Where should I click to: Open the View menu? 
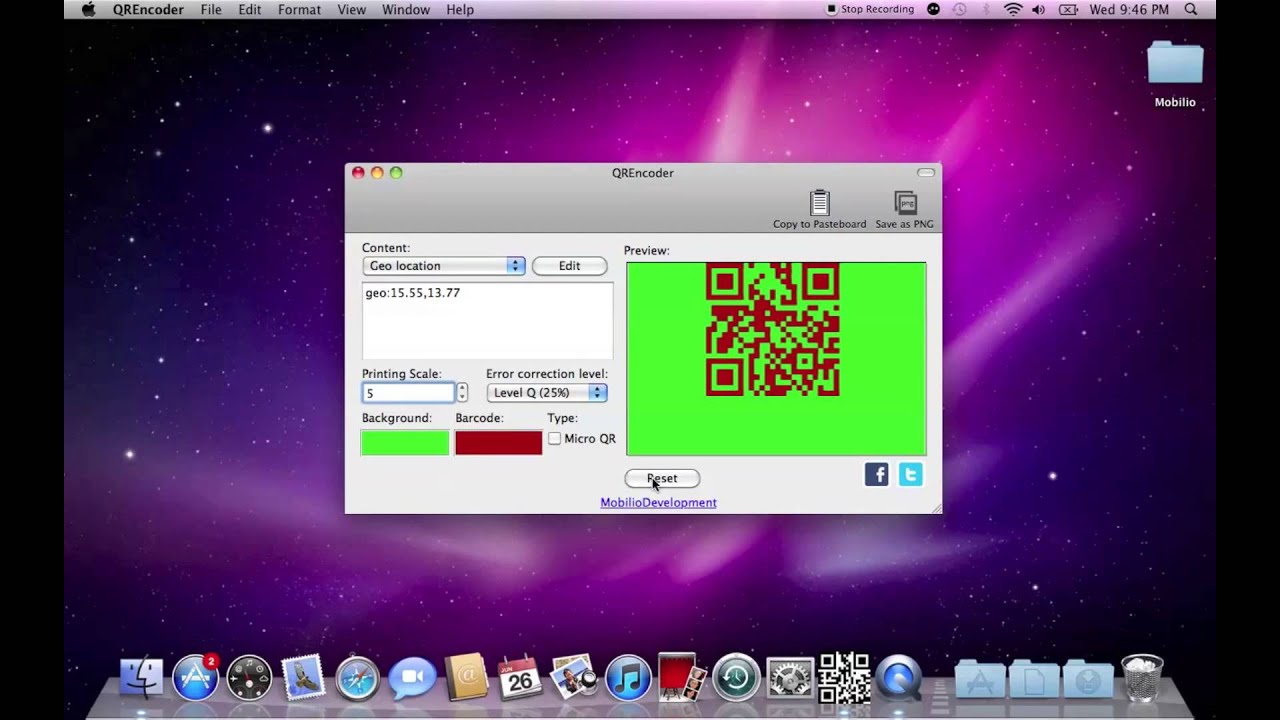(x=351, y=9)
